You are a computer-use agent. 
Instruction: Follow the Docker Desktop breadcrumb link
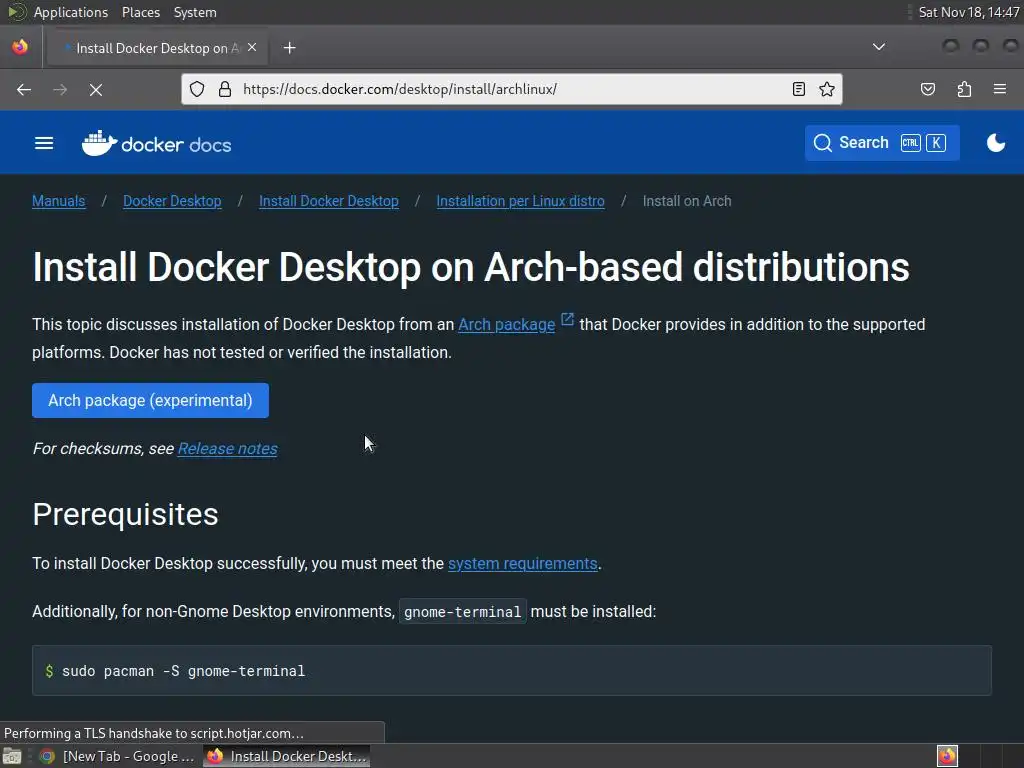[x=172, y=201]
